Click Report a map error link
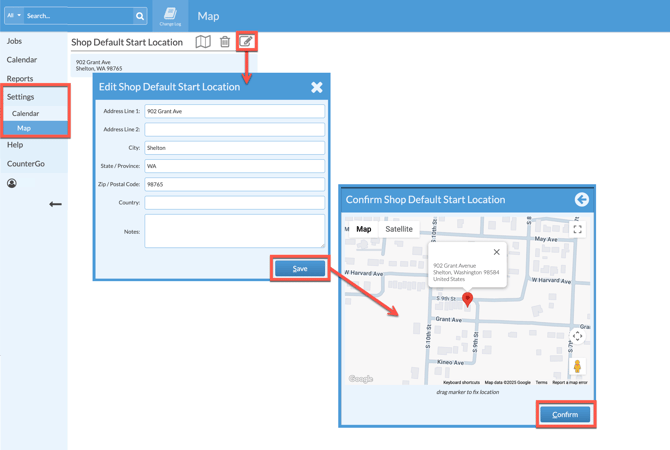This screenshot has width=670, height=450. (x=570, y=382)
